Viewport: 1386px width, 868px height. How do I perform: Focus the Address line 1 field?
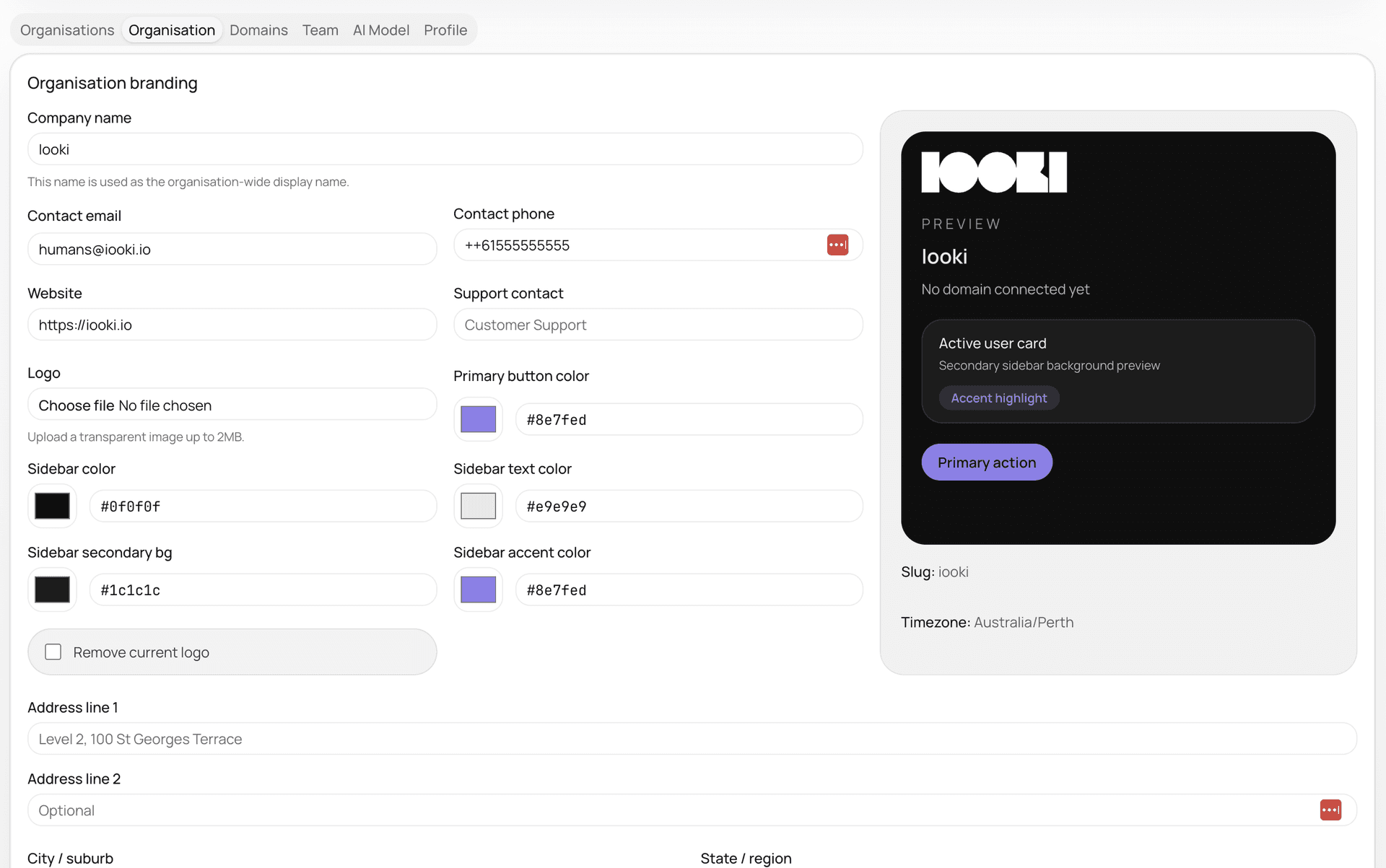(x=692, y=739)
